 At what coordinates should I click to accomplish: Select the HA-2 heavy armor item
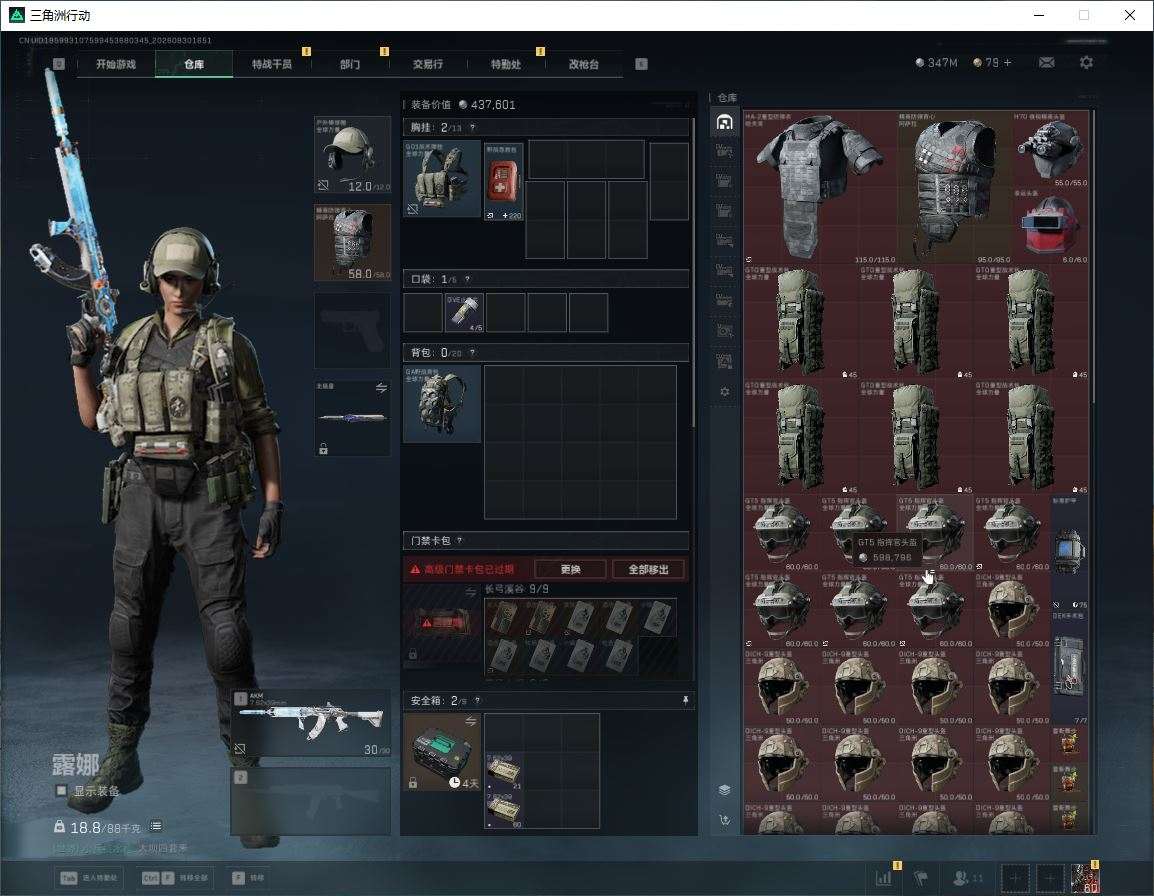pos(819,187)
